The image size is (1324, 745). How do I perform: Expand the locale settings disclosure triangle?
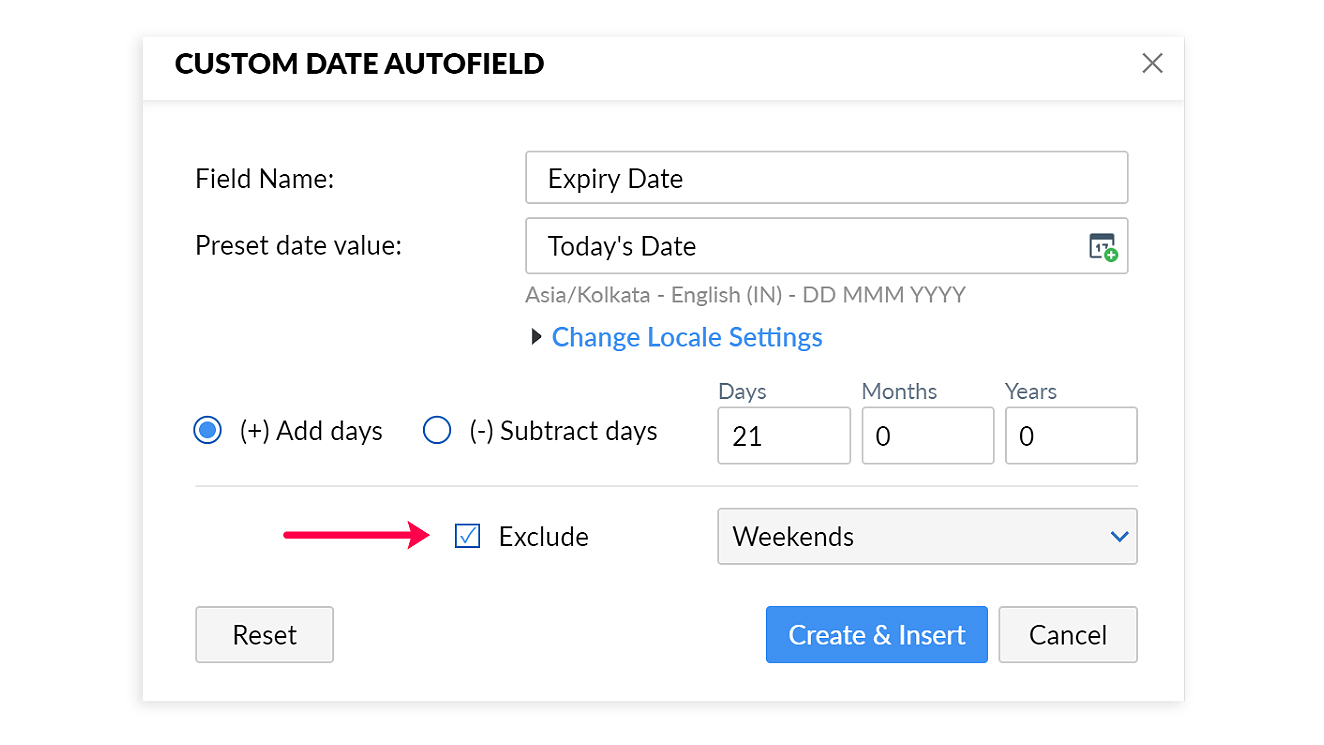click(537, 337)
